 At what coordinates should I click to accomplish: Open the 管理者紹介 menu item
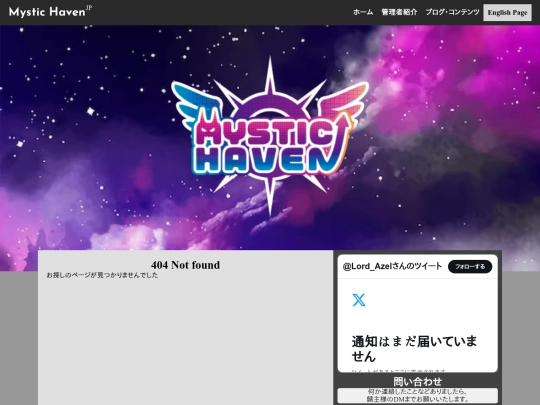click(x=399, y=12)
